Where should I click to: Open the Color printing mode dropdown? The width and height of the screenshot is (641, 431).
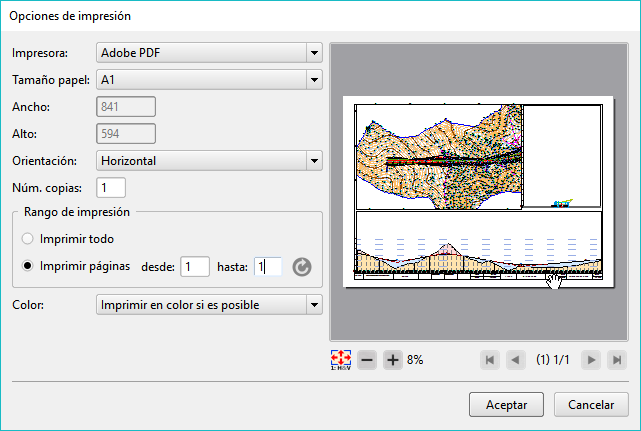(x=209, y=305)
